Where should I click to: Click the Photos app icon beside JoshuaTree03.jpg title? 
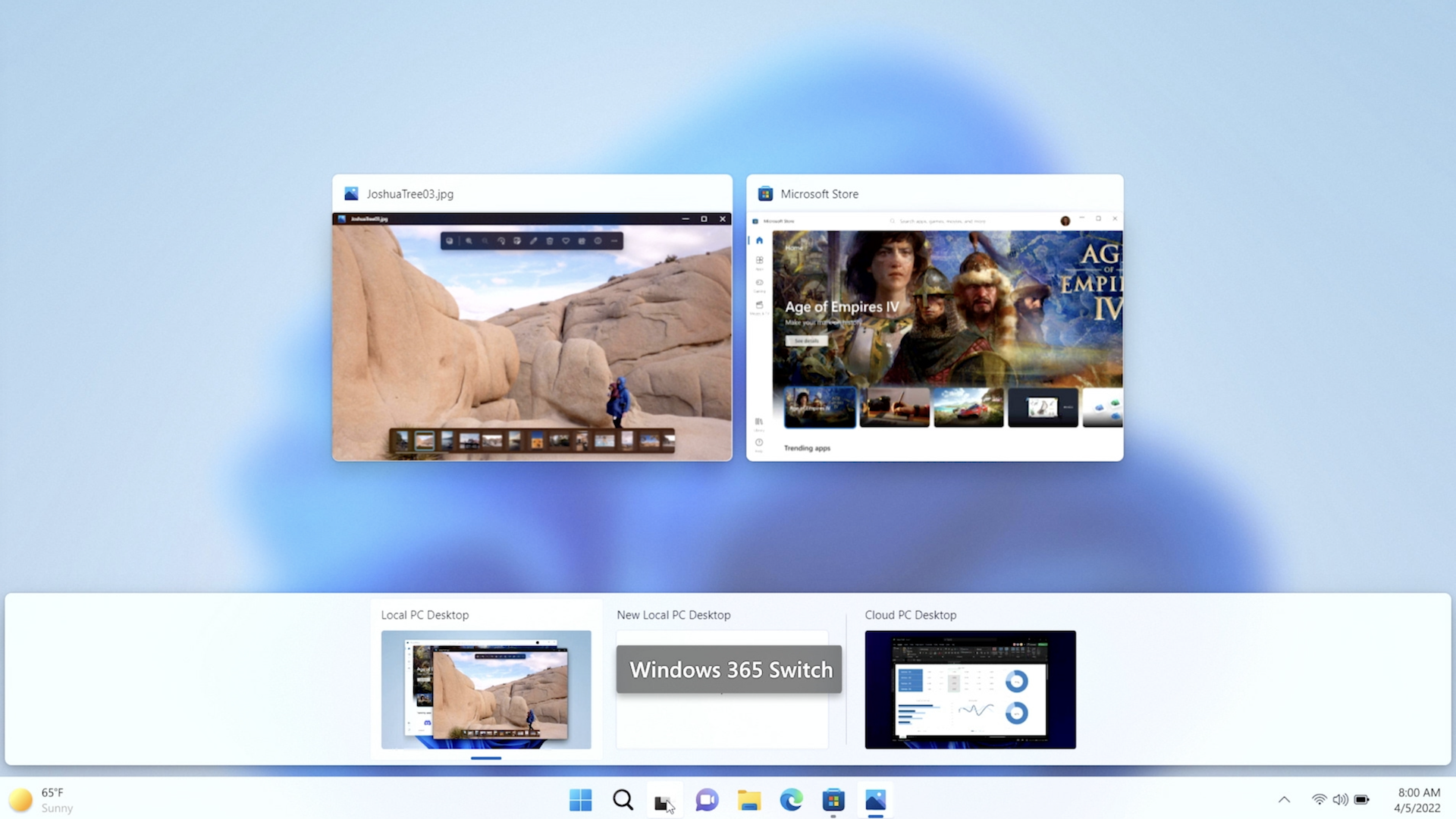(x=351, y=193)
